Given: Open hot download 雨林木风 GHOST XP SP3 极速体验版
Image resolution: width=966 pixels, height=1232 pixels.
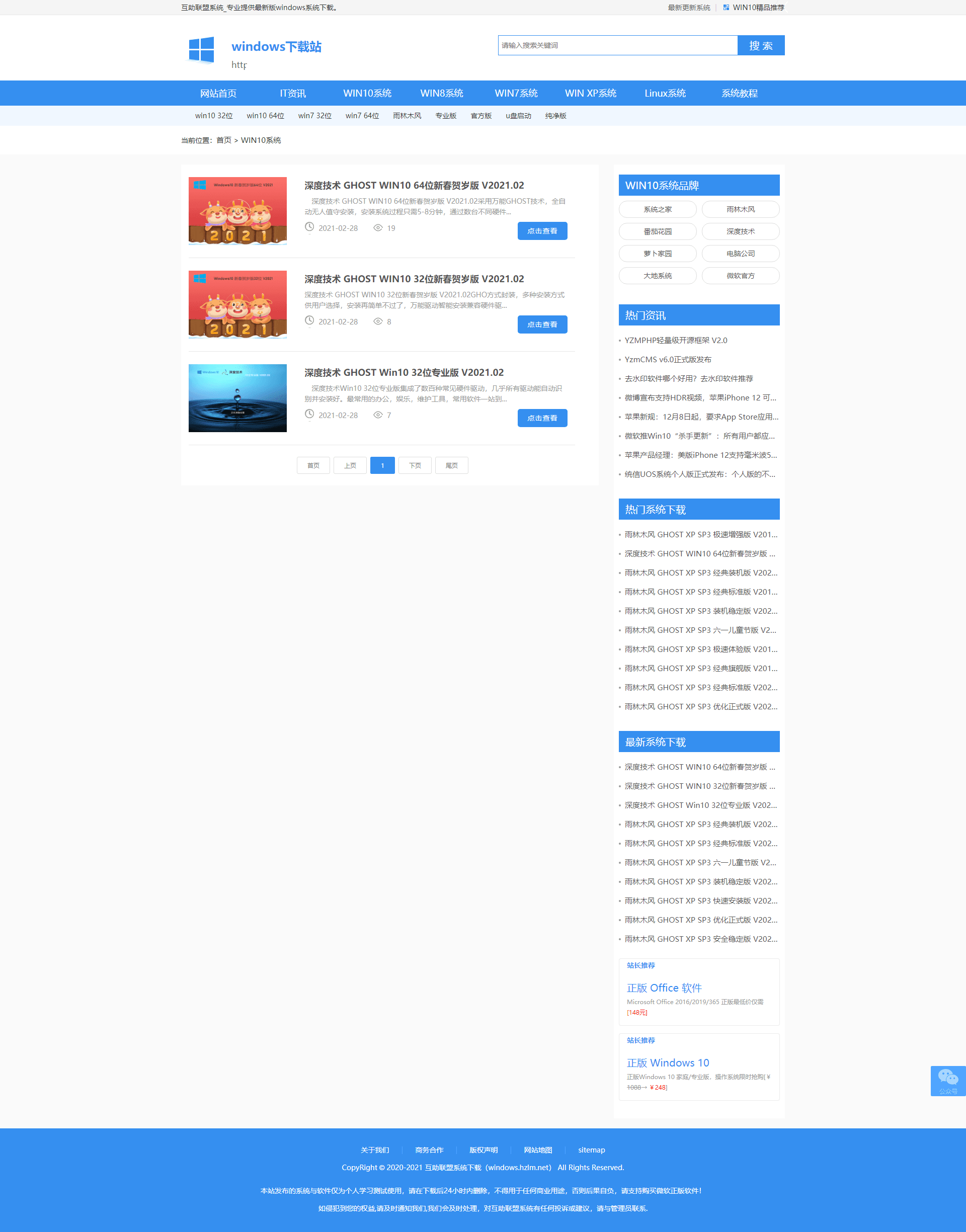Looking at the screenshot, I should pyautogui.click(x=701, y=649).
